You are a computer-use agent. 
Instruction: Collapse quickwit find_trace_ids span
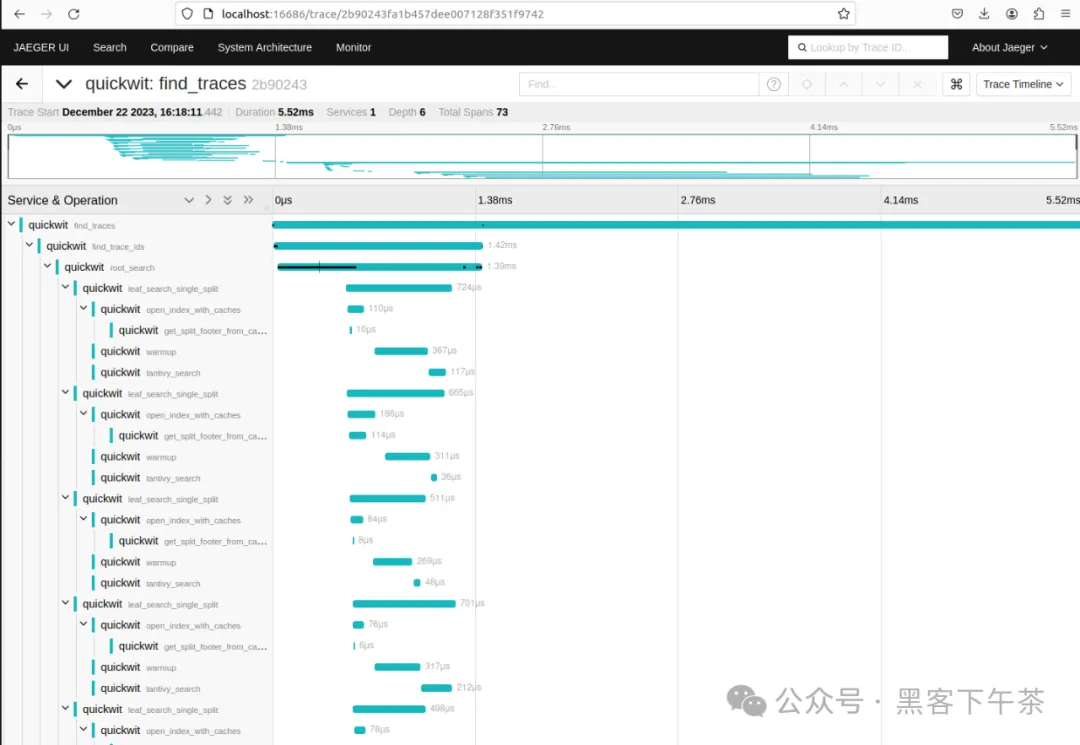coord(30,245)
